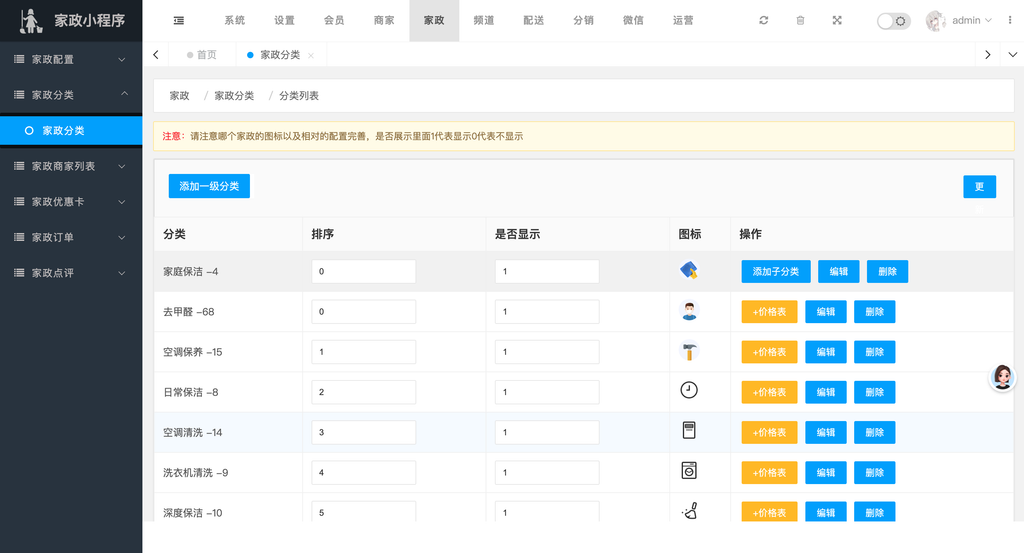The width and height of the screenshot is (1024, 553).
Task: Click the 空调清洗 row icon
Action: pyautogui.click(x=689, y=430)
